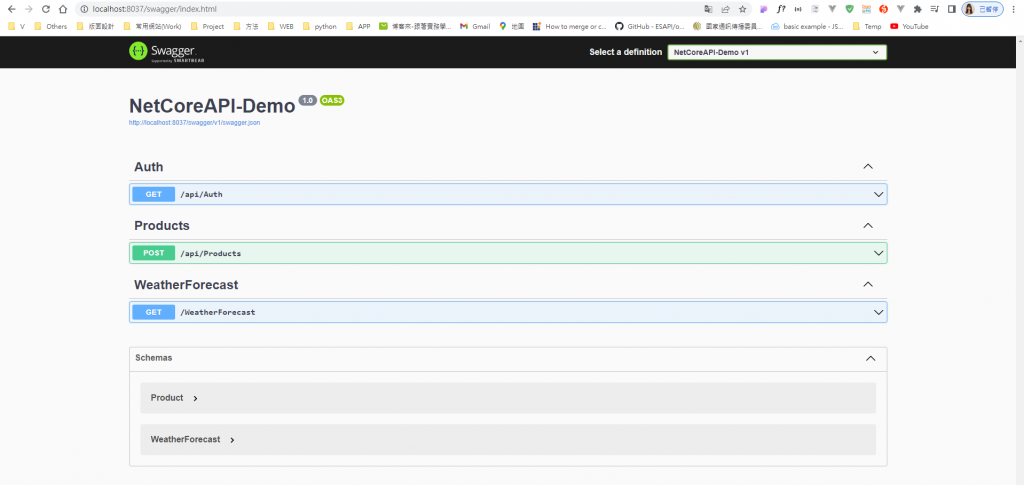Open the V bookmark folder
The height and width of the screenshot is (485, 1024).
click(16, 27)
